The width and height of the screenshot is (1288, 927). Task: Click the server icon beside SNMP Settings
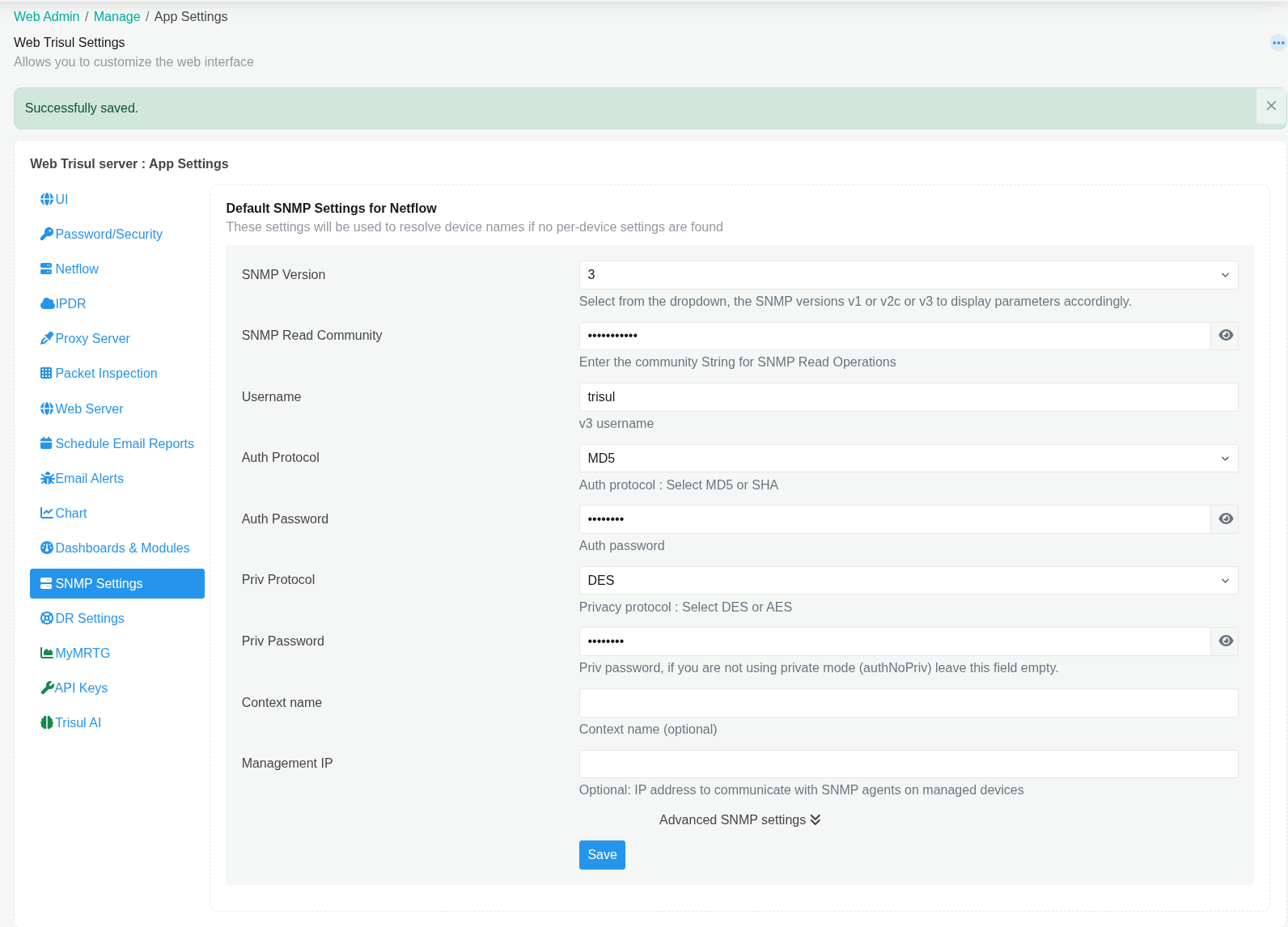click(x=46, y=583)
